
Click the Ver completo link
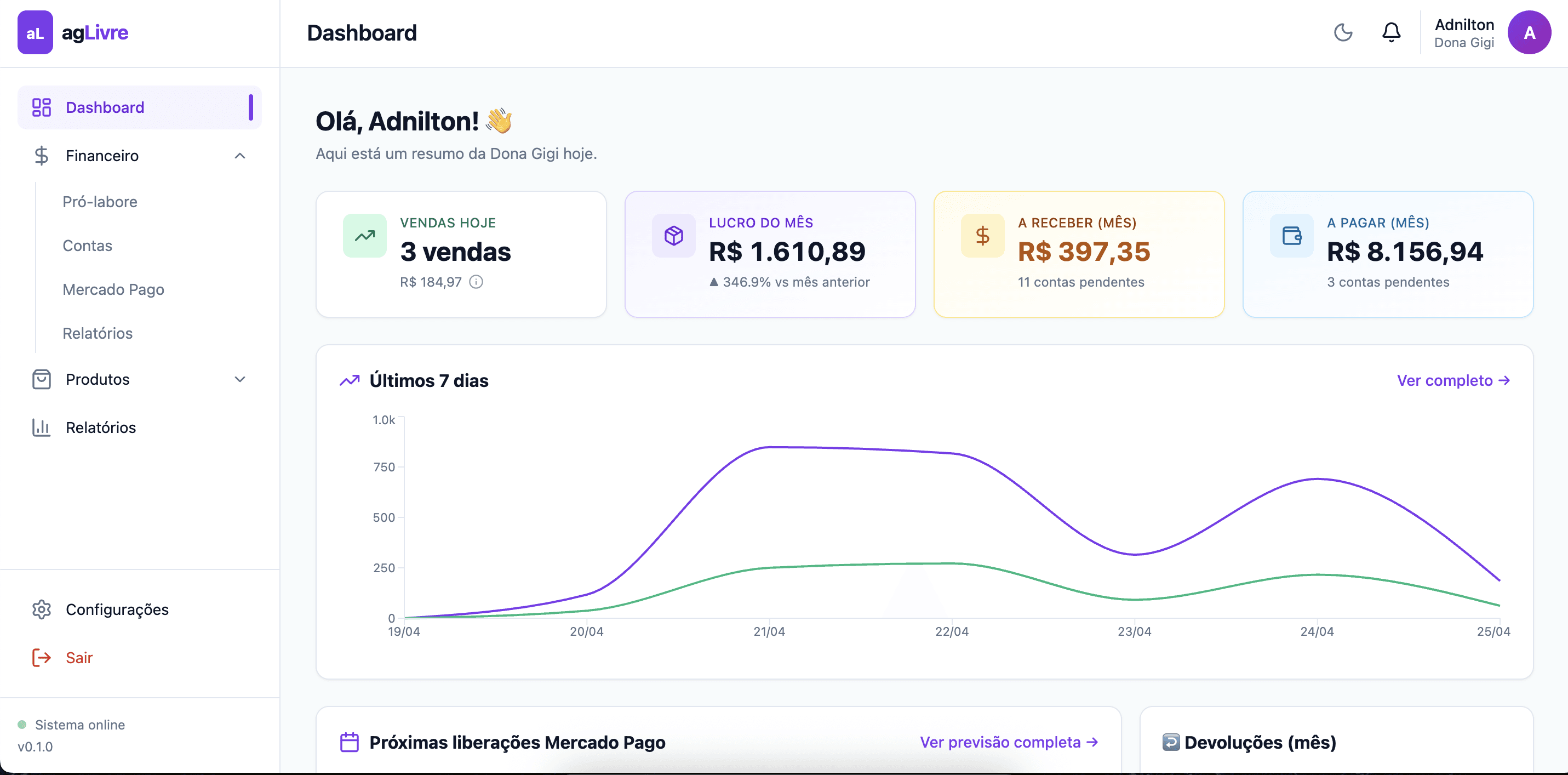[1453, 380]
